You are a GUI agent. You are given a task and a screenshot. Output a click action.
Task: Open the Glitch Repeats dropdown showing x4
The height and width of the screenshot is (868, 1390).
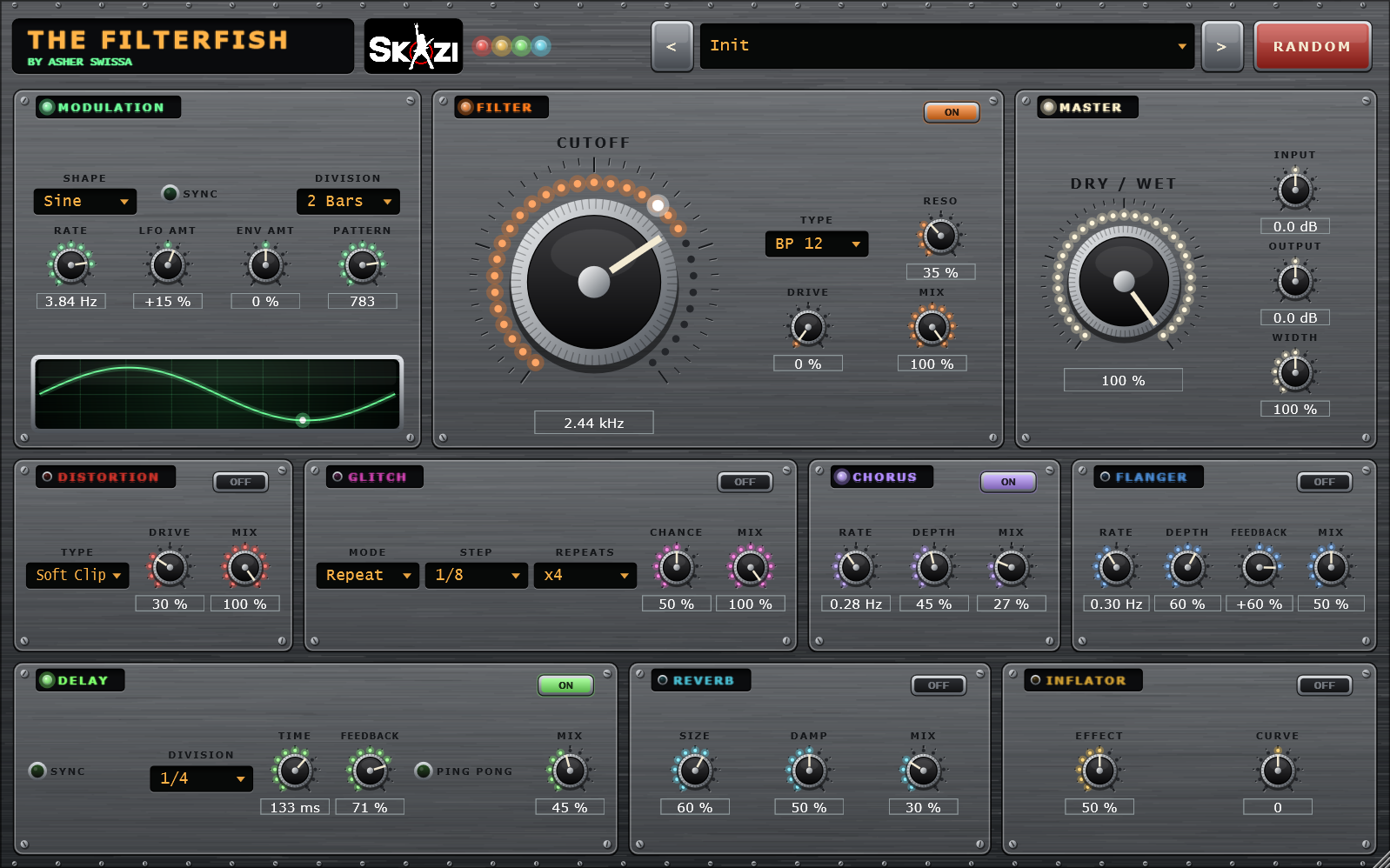point(585,575)
